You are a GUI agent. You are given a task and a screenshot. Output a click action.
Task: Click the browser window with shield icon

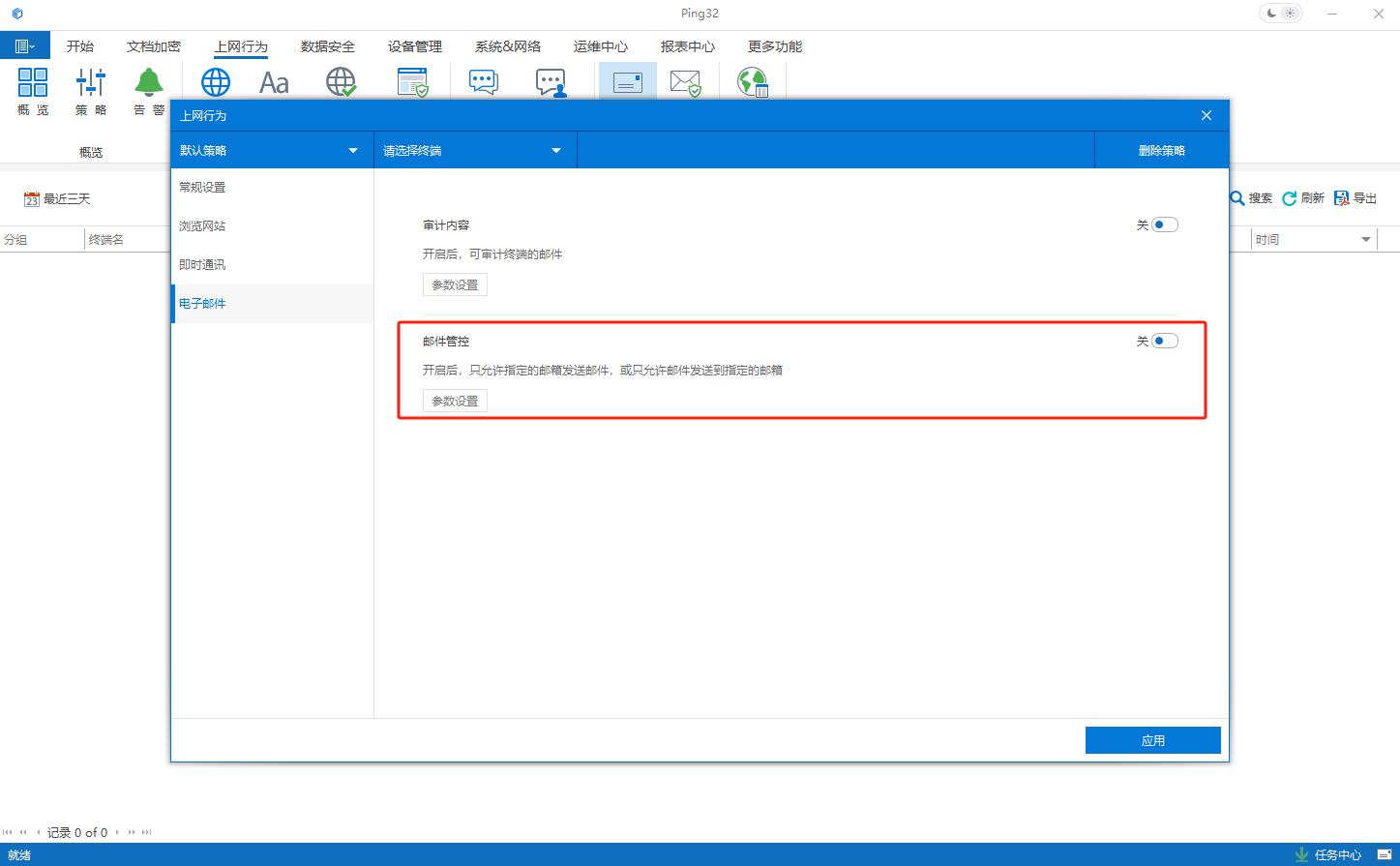point(413,83)
